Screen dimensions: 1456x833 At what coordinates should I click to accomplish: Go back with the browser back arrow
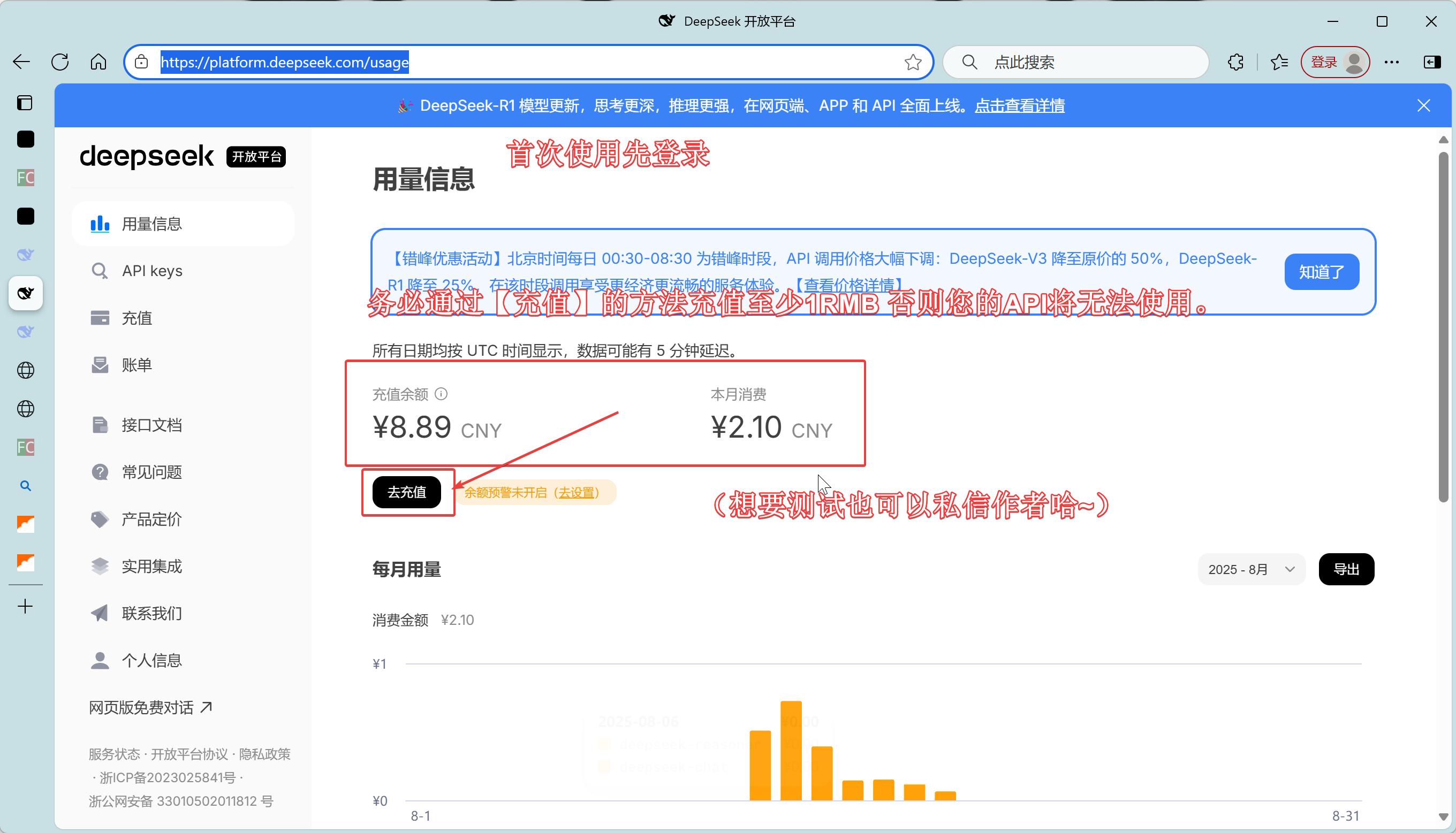tap(22, 62)
